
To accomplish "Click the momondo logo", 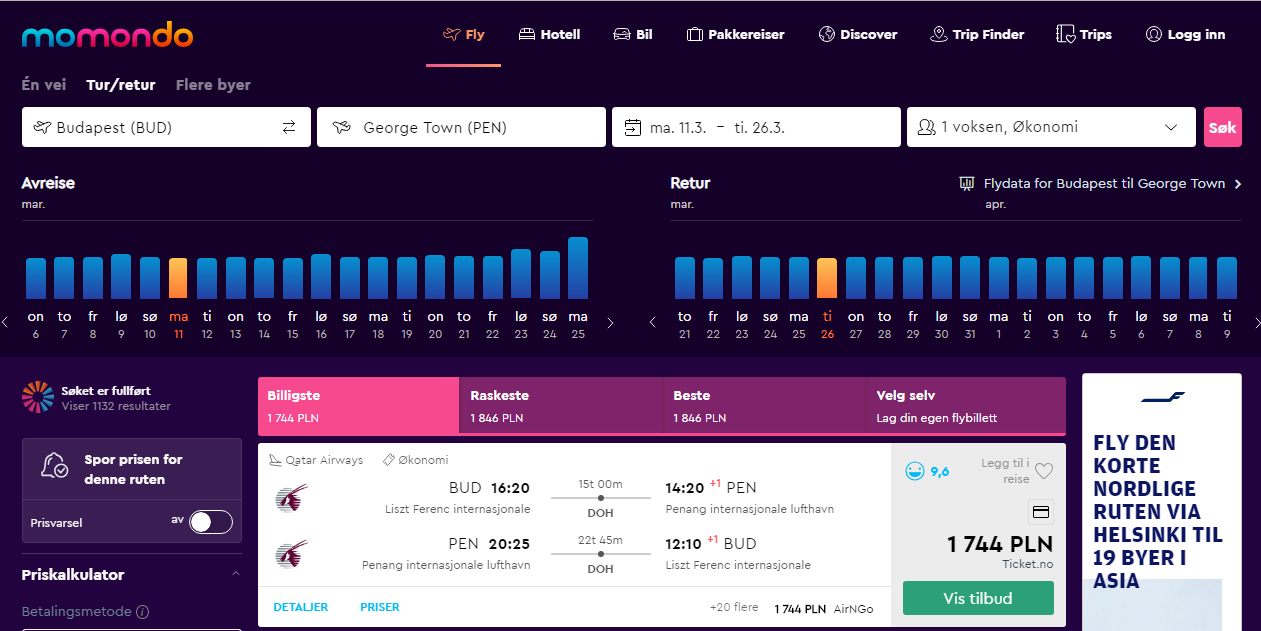I will (x=107, y=36).
